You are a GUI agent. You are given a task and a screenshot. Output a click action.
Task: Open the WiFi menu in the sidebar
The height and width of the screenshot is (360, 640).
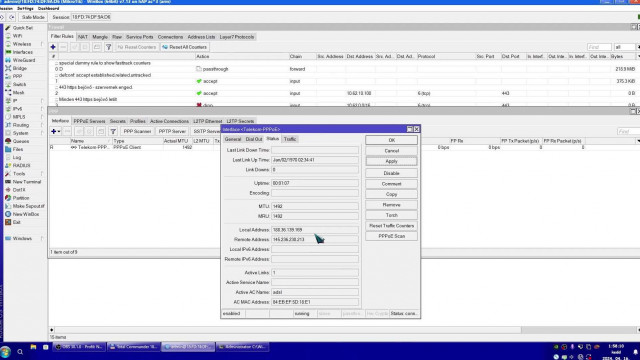click(17, 36)
